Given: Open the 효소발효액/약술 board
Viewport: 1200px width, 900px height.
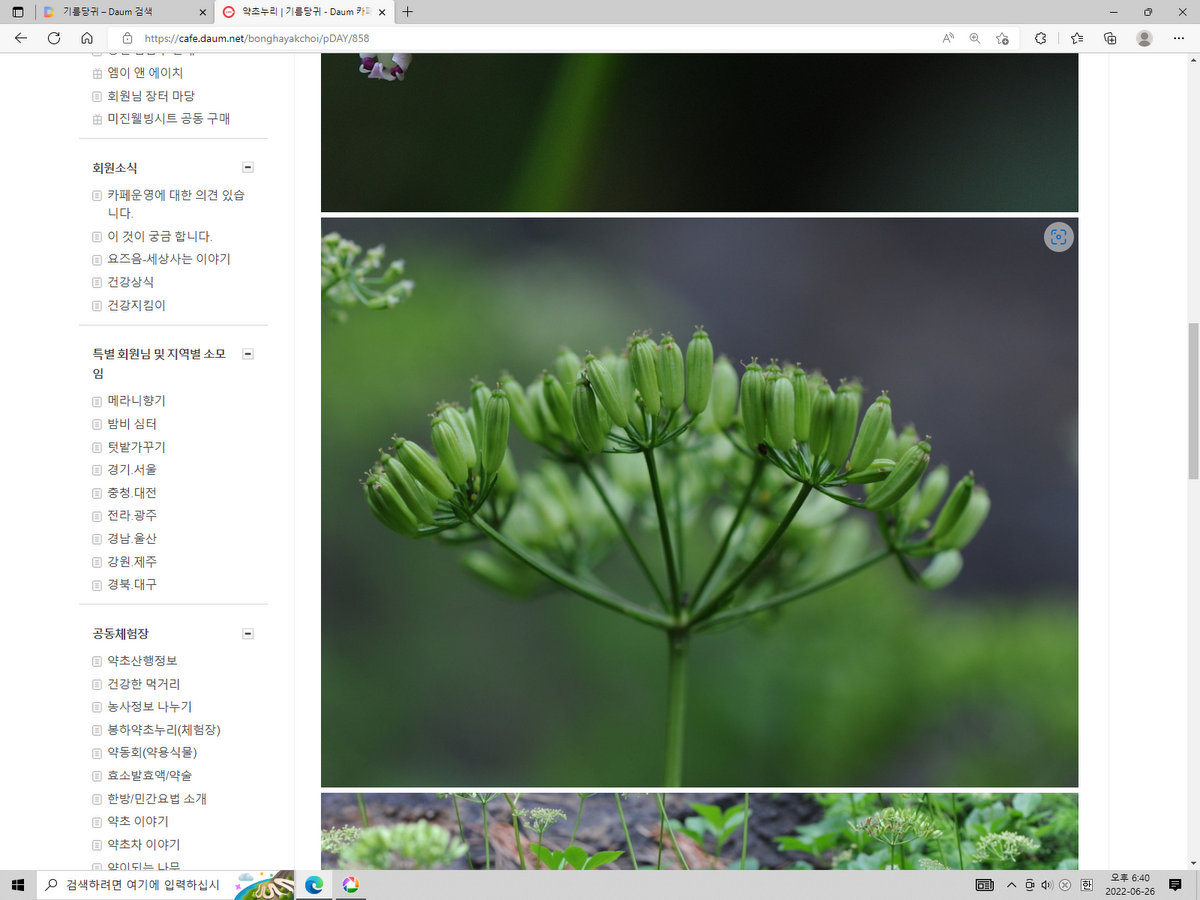Looking at the screenshot, I should click(150, 776).
